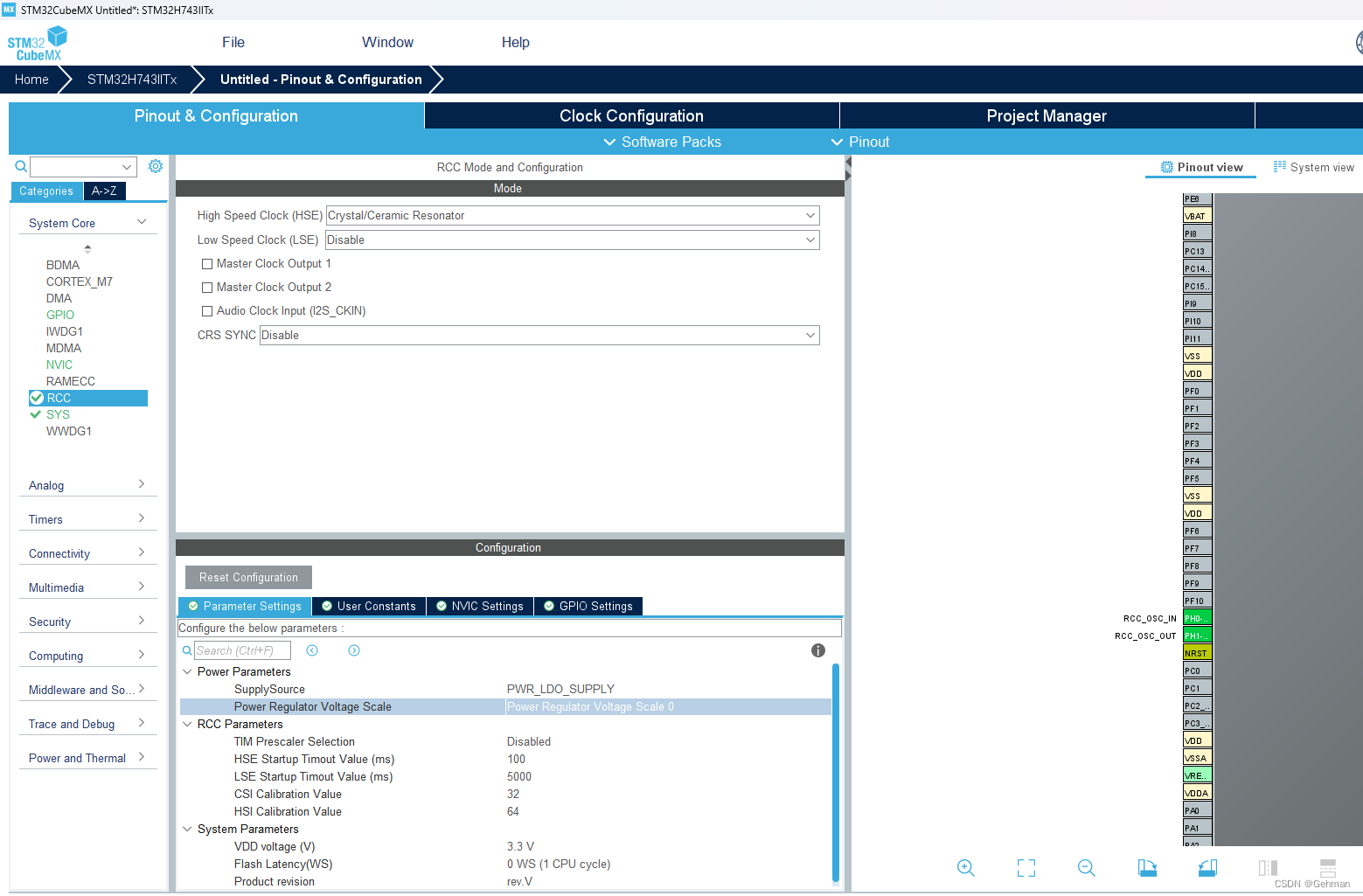Screen dimensions: 1363x896
Task: Select the GPIO Settings tab
Action: pos(588,606)
